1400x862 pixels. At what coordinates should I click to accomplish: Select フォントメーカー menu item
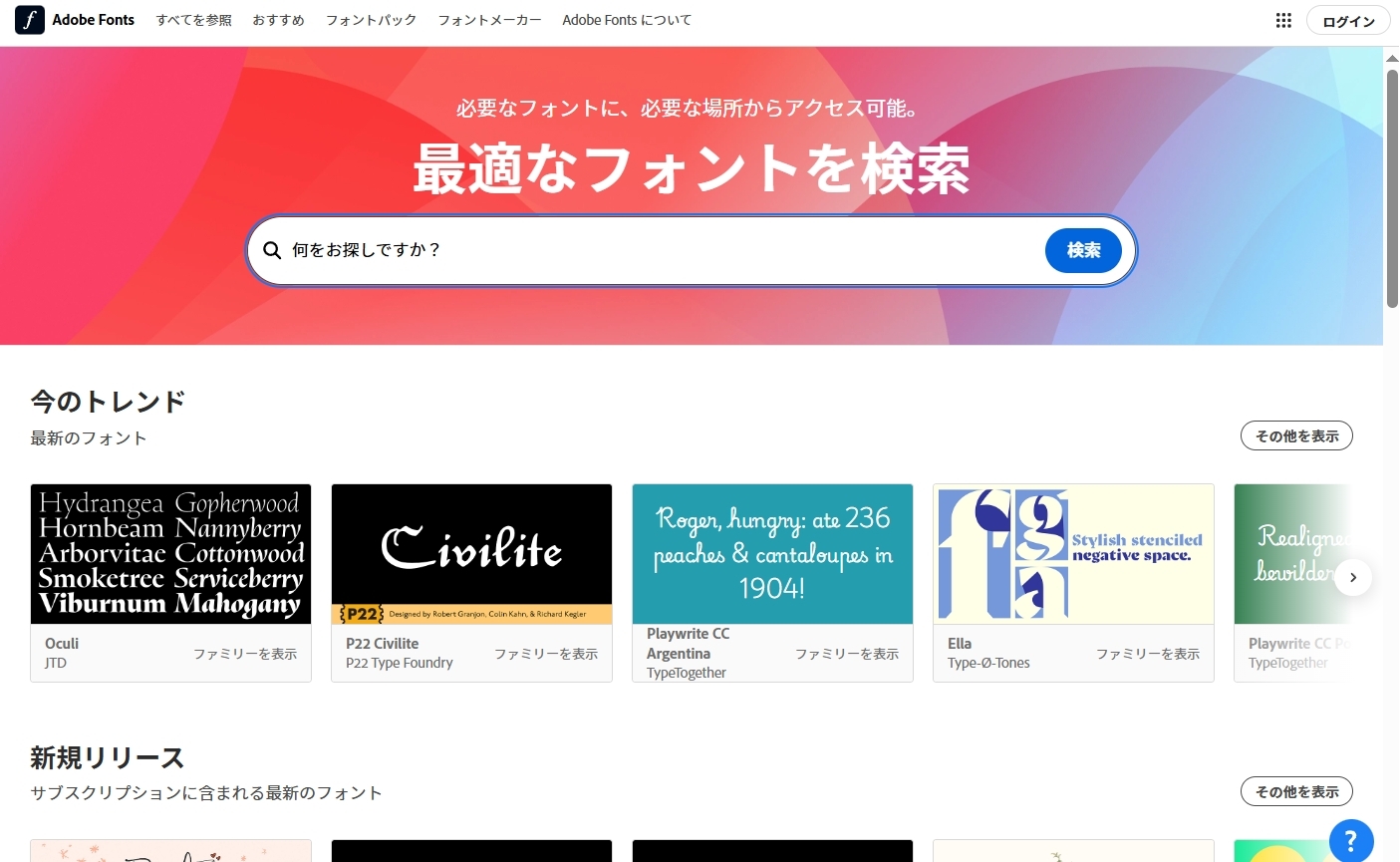coord(489,20)
